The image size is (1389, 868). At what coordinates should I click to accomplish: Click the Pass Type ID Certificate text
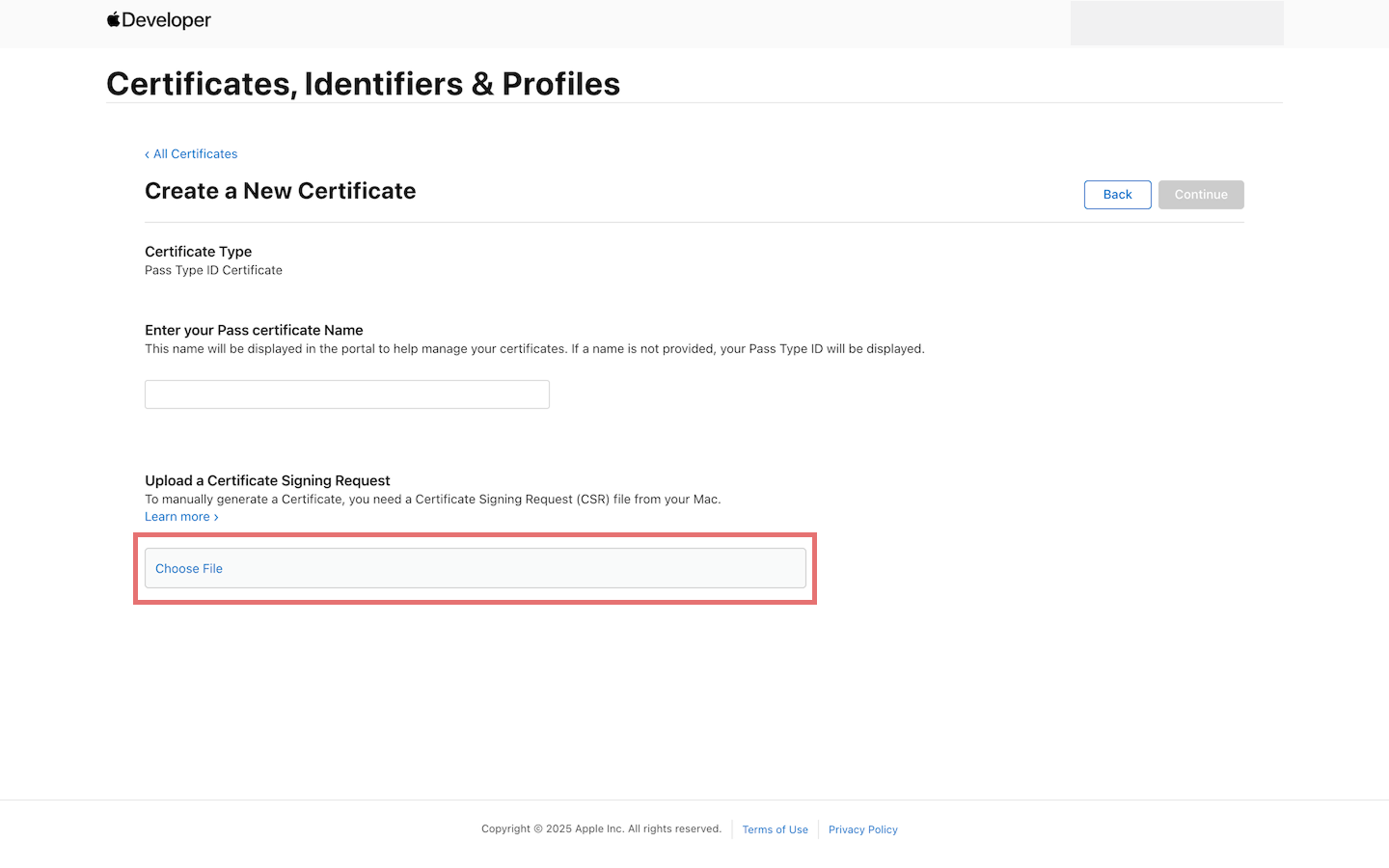coord(213,270)
